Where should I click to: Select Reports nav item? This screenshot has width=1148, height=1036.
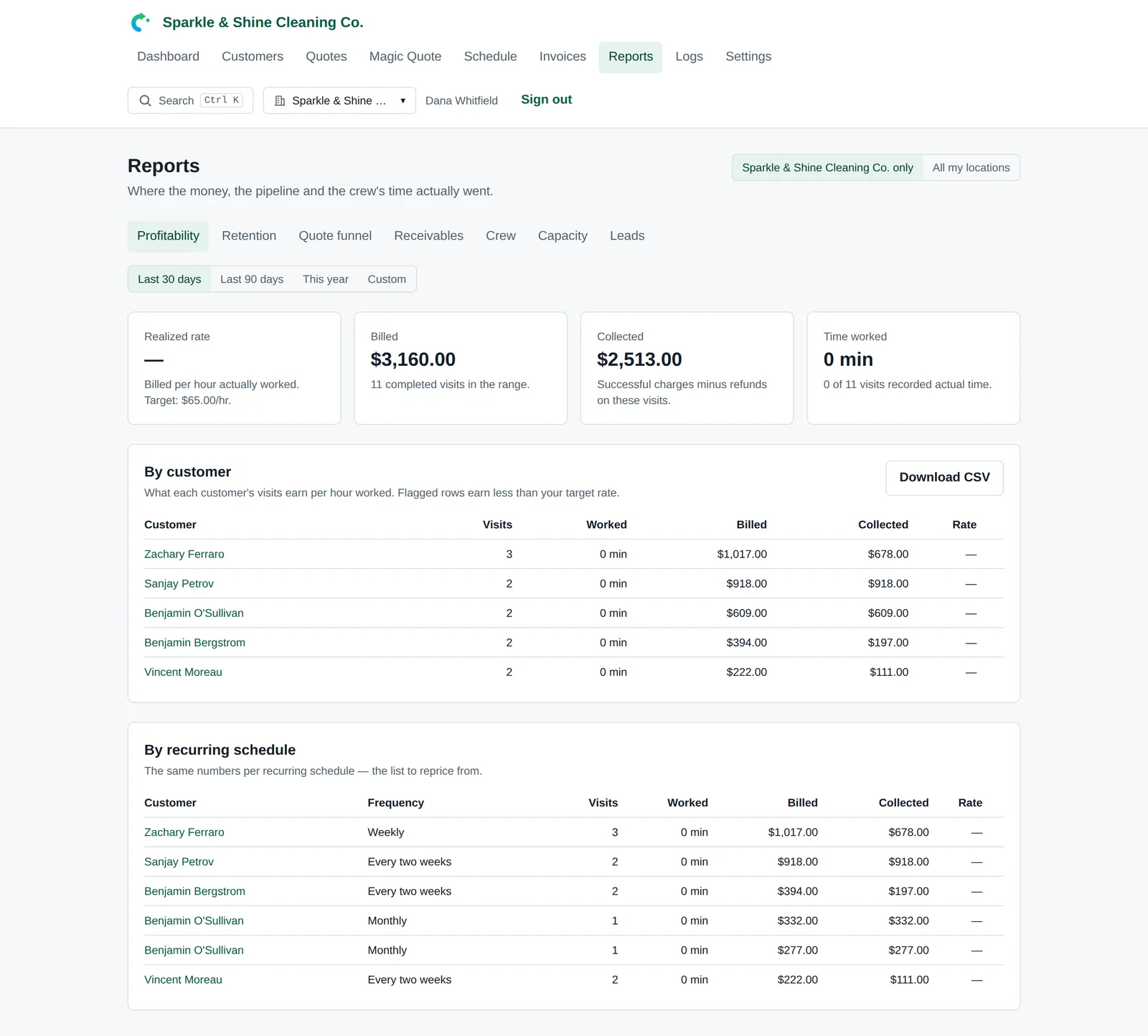click(631, 57)
